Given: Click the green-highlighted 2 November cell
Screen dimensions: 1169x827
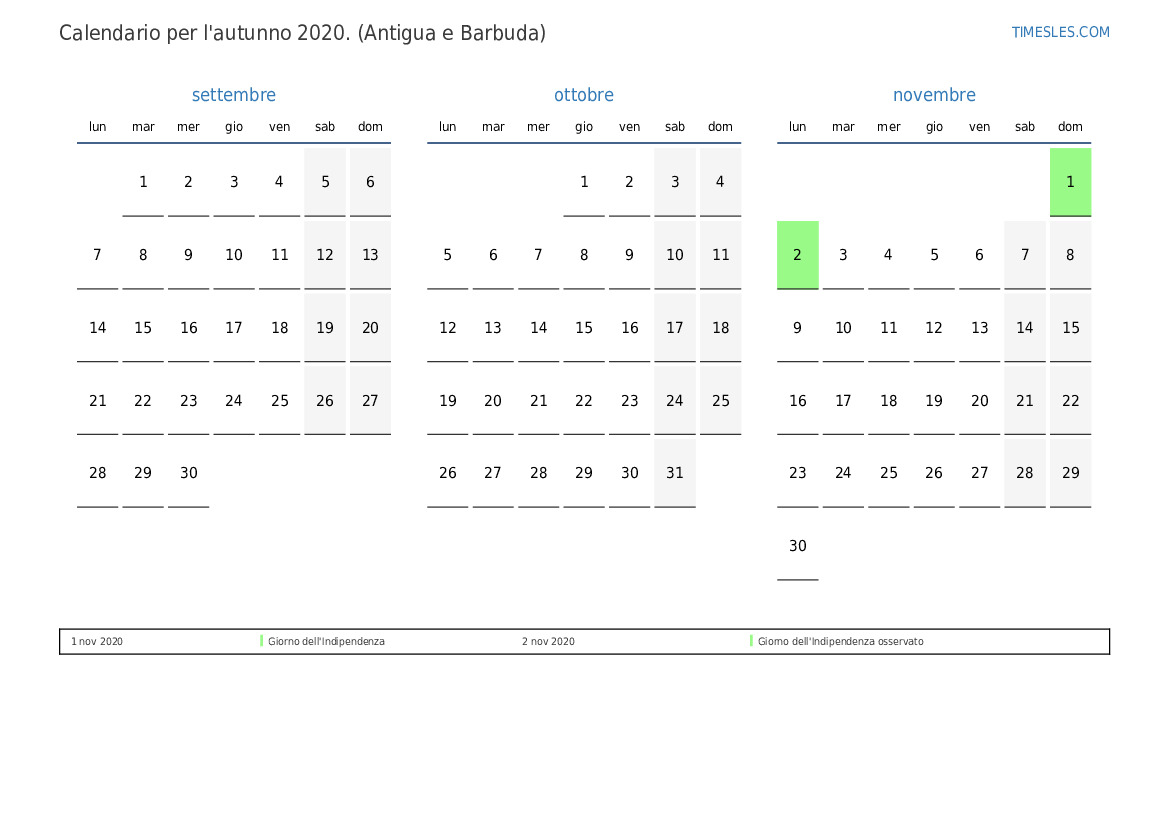Looking at the screenshot, I should point(797,255).
